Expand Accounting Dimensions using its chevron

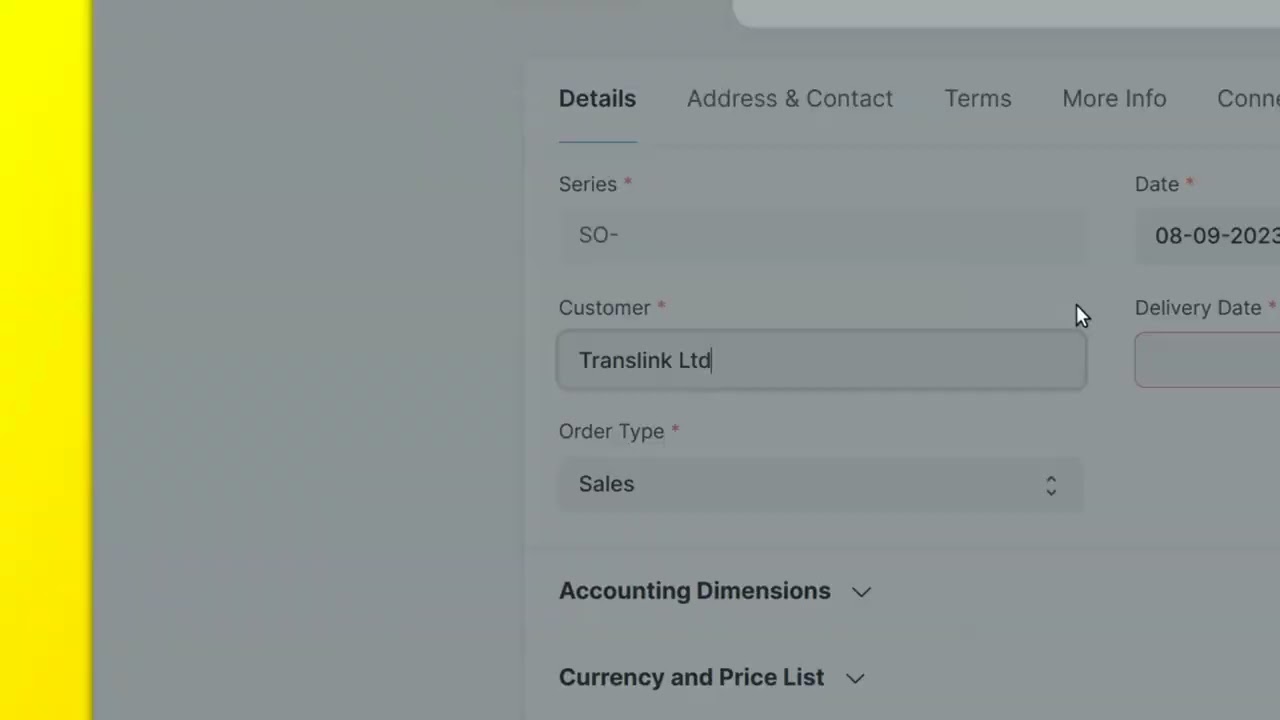[861, 592]
